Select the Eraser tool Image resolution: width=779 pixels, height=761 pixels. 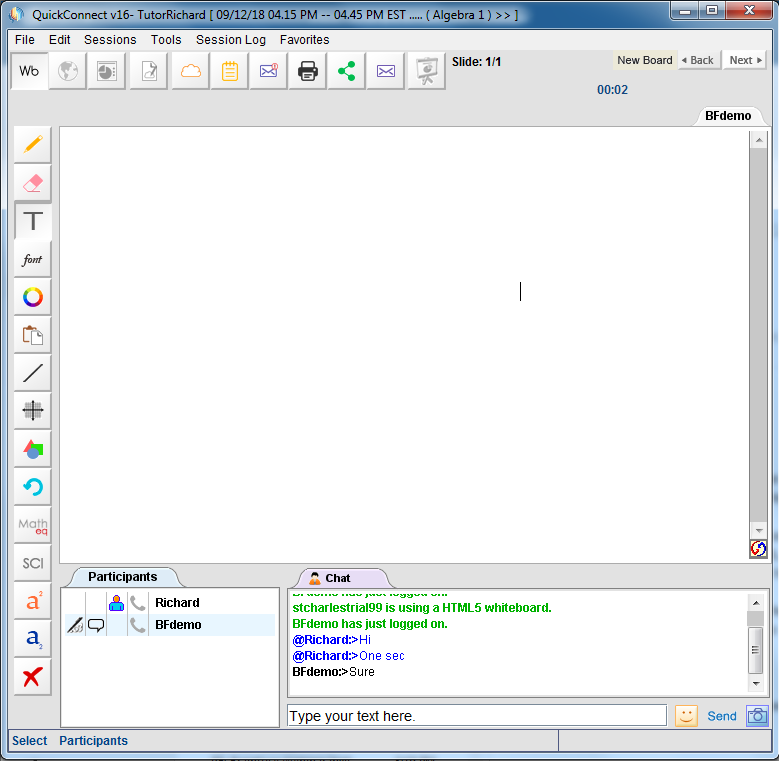point(33,183)
